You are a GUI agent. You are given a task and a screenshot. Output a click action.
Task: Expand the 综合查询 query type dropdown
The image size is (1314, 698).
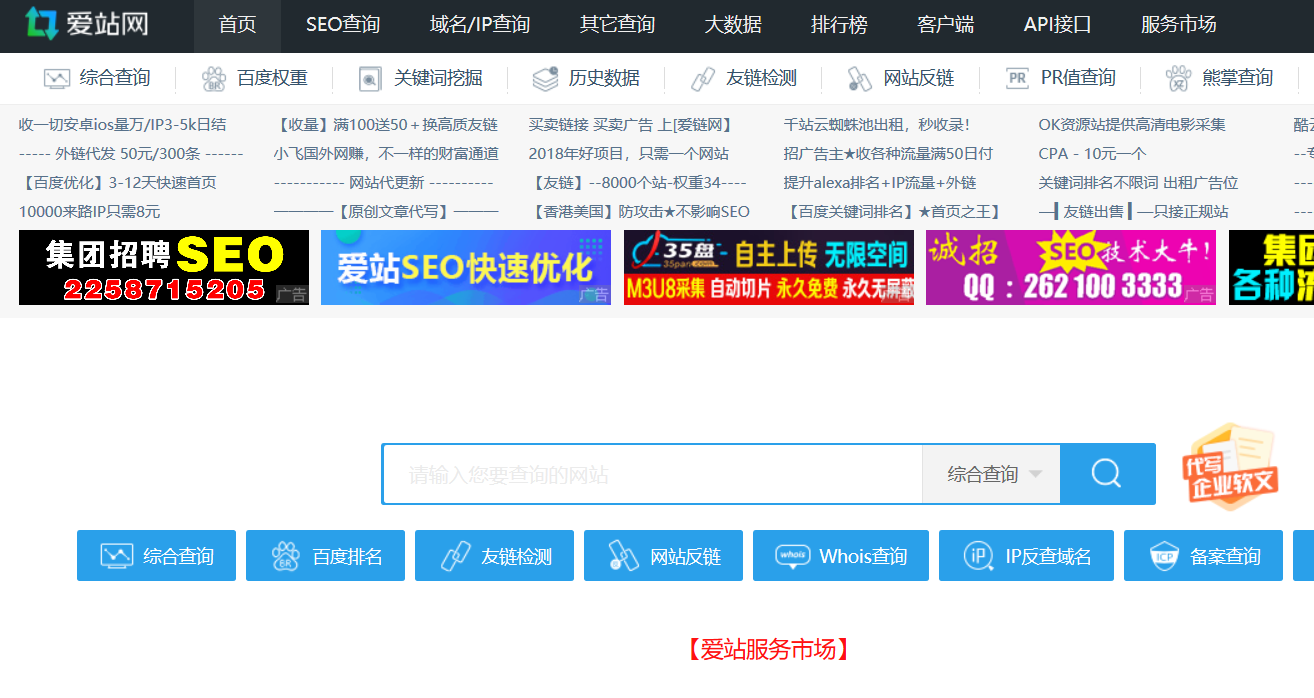[x=991, y=474]
